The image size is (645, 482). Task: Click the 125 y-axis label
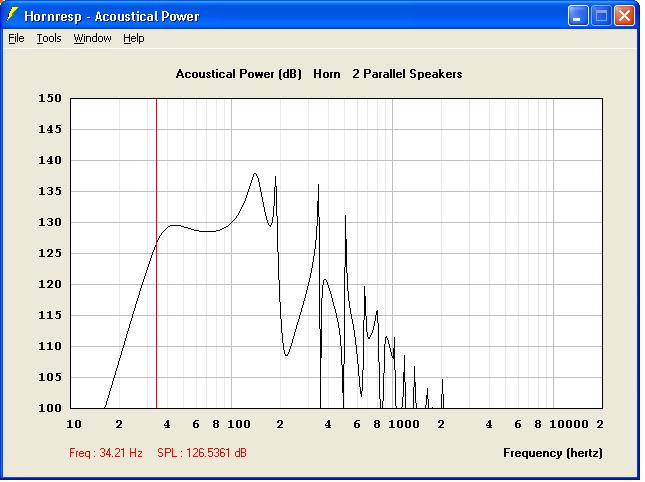pos(50,253)
